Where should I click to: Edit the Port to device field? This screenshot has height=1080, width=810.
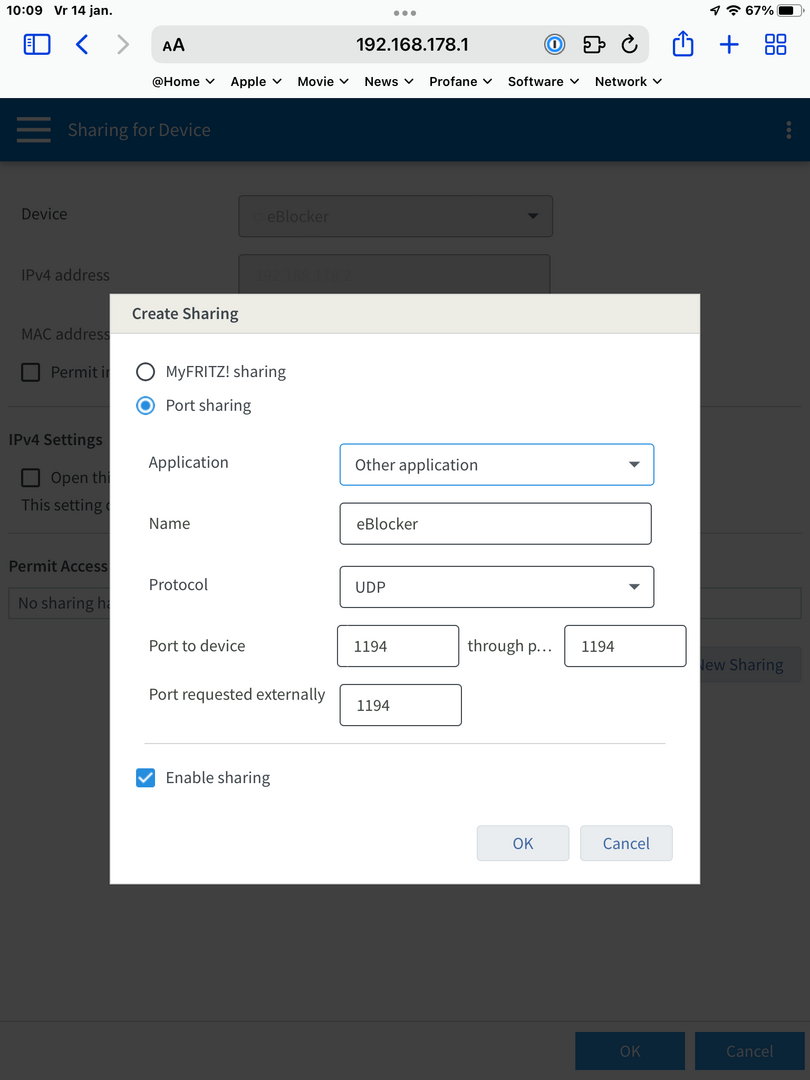(398, 646)
